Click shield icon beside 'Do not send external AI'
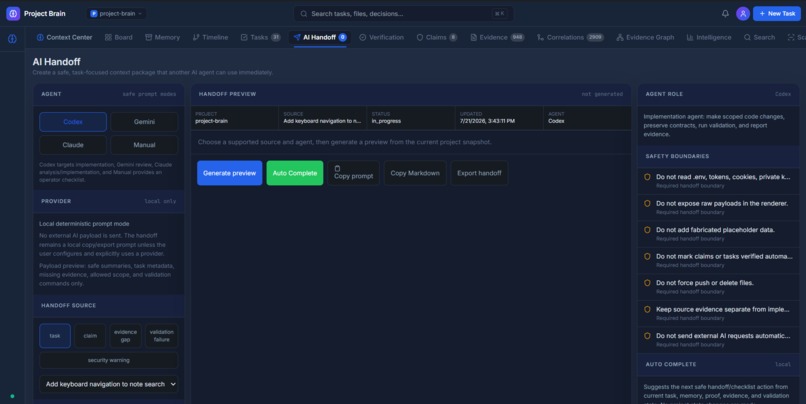806x404 pixels. (647, 336)
